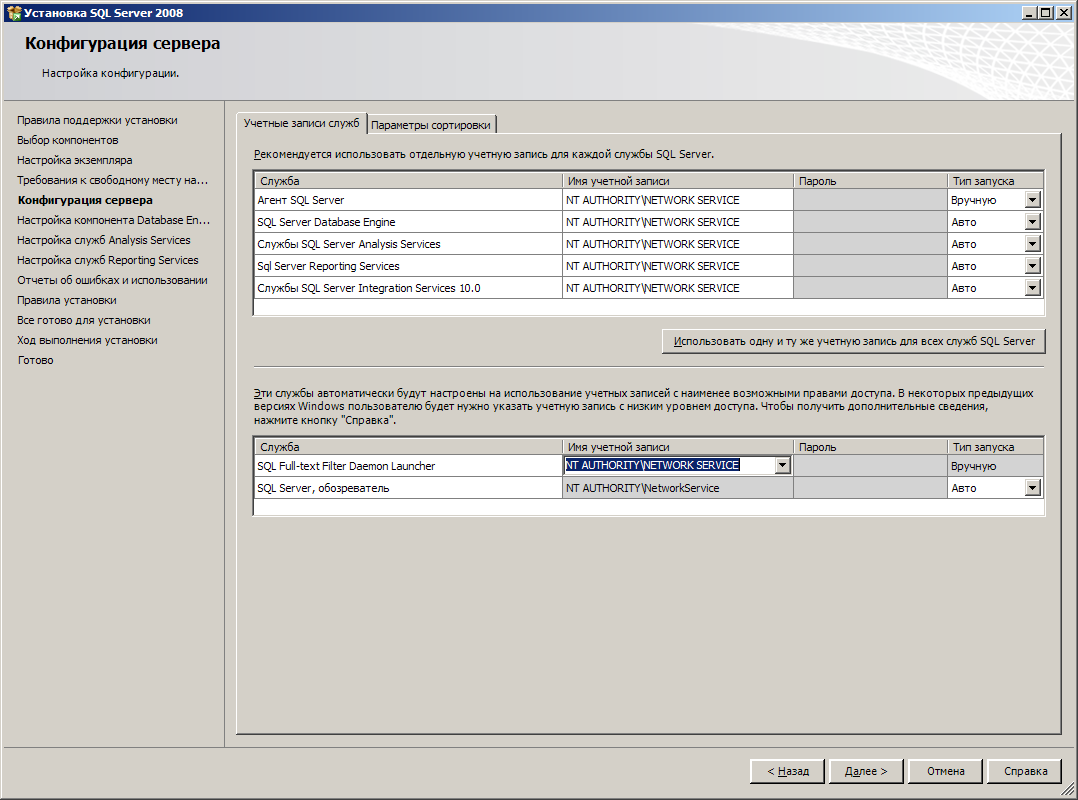The image size is (1078, 800).
Task: Click the Вручную startup cell for Full-text Filter Daemon
Action: 996,466
